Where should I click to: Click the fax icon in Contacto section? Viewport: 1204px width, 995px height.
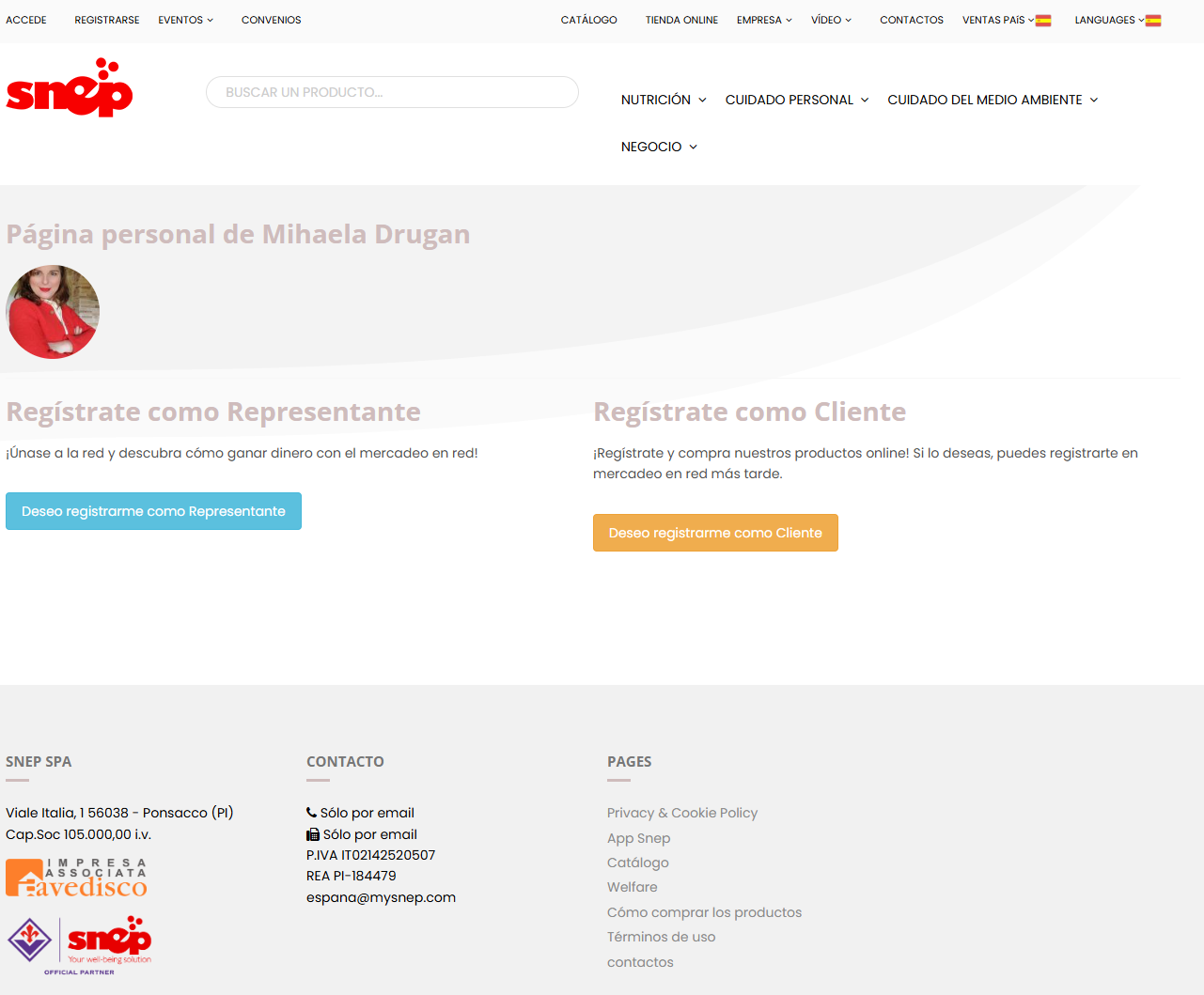coord(313,834)
